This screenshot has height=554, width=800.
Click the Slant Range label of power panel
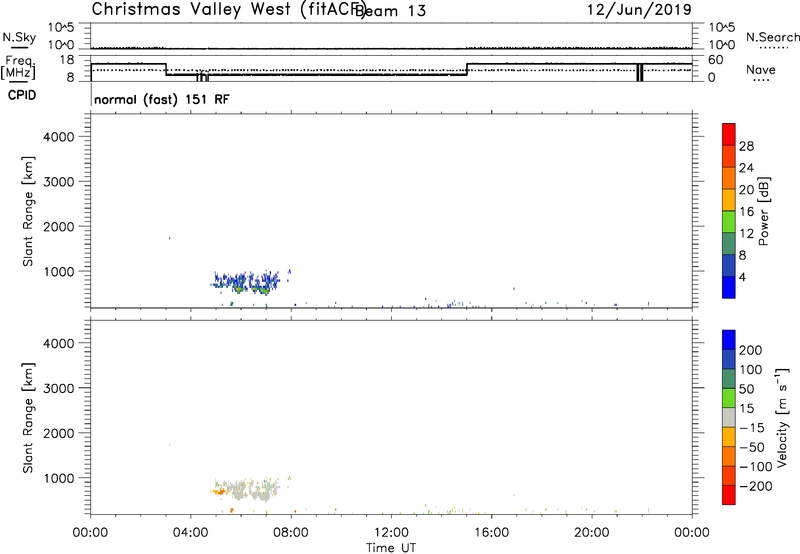coord(28,211)
